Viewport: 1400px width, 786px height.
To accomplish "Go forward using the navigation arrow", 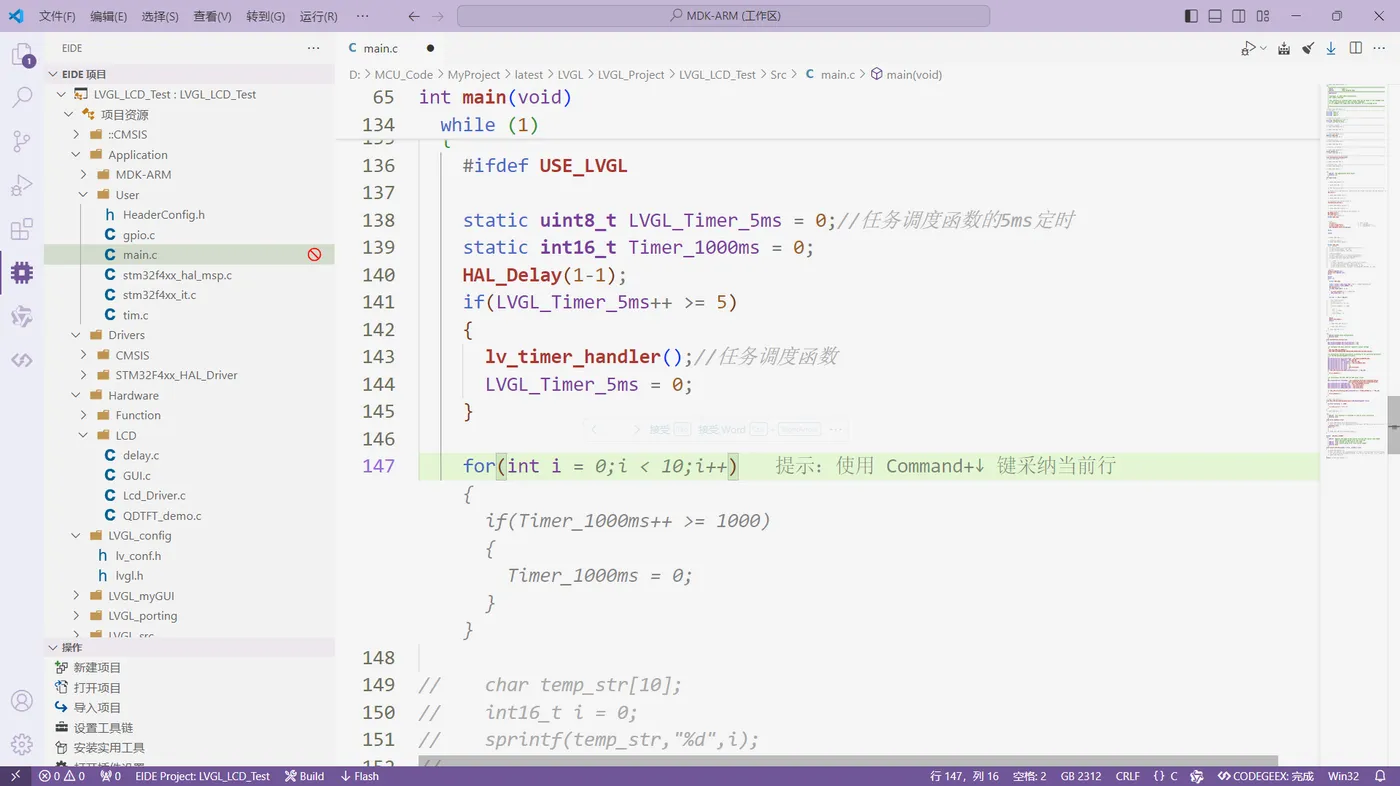I will click(x=438, y=16).
